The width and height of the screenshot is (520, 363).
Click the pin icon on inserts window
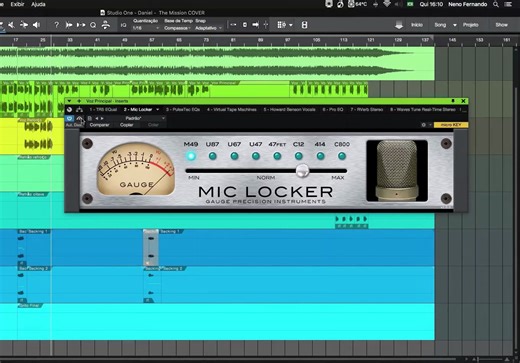[x=453, y=101]
